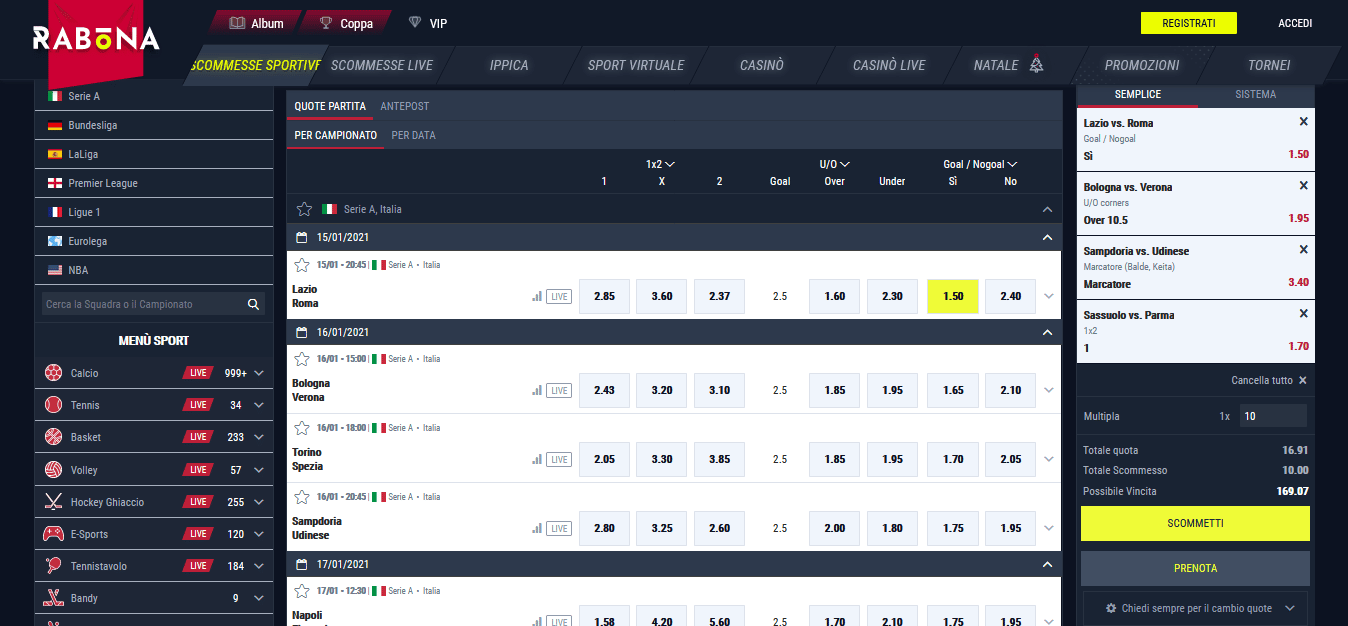Open Bundesliga league link

(x=154, y=125)
